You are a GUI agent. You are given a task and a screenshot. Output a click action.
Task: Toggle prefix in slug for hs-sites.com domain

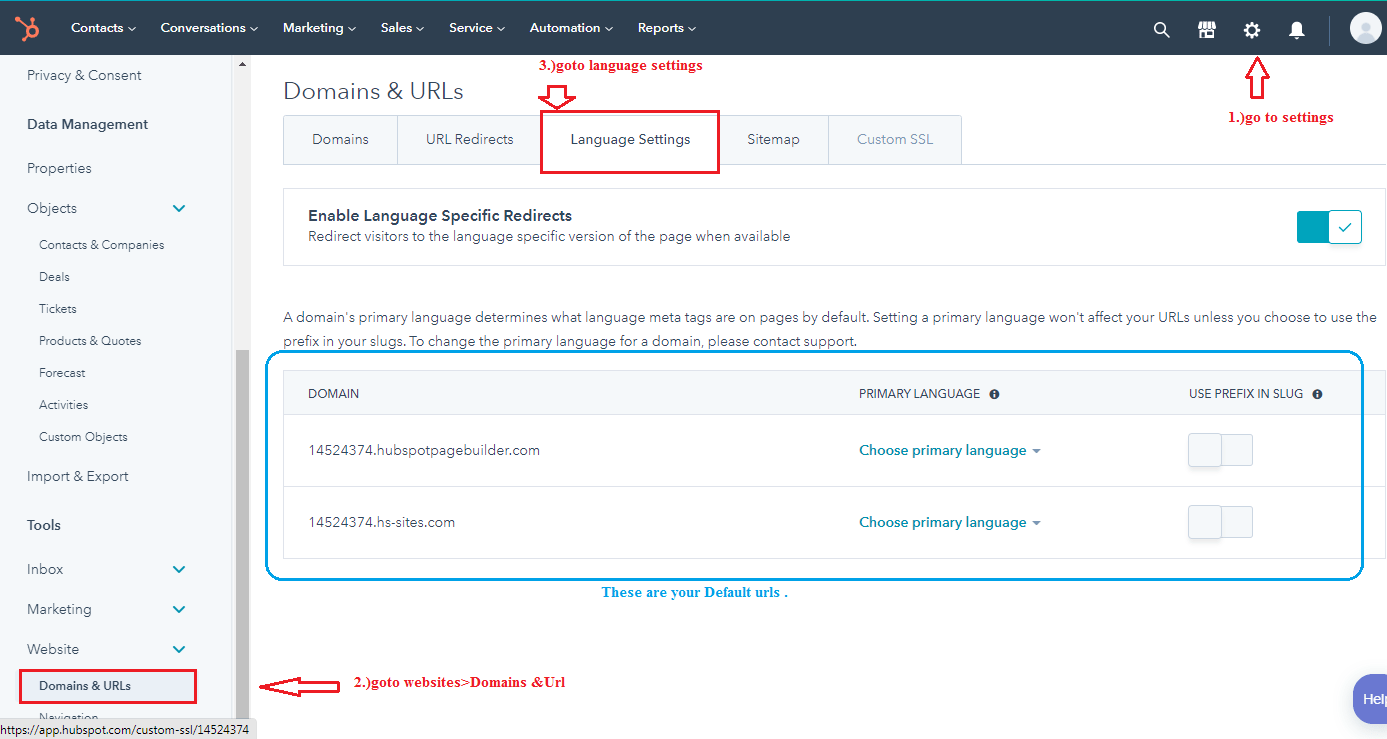(x=1220, y=521)
